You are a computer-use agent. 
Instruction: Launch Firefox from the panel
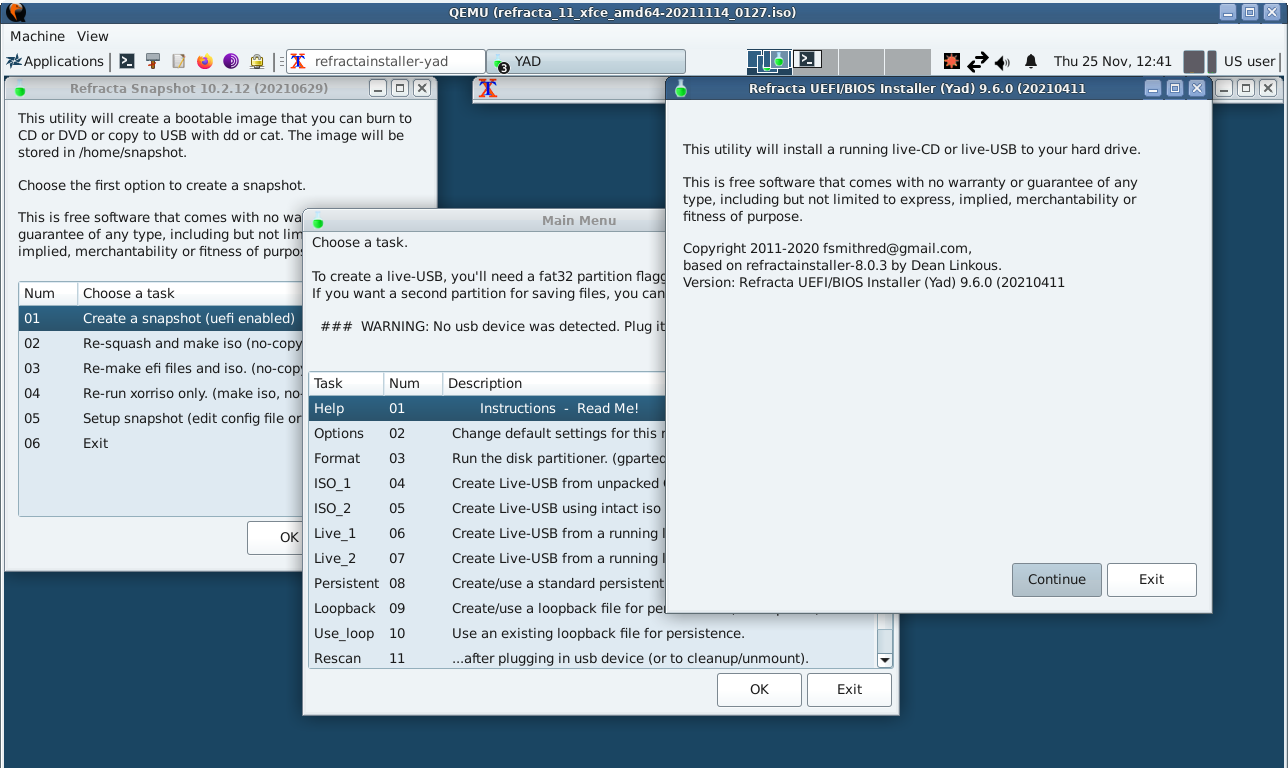205,61
